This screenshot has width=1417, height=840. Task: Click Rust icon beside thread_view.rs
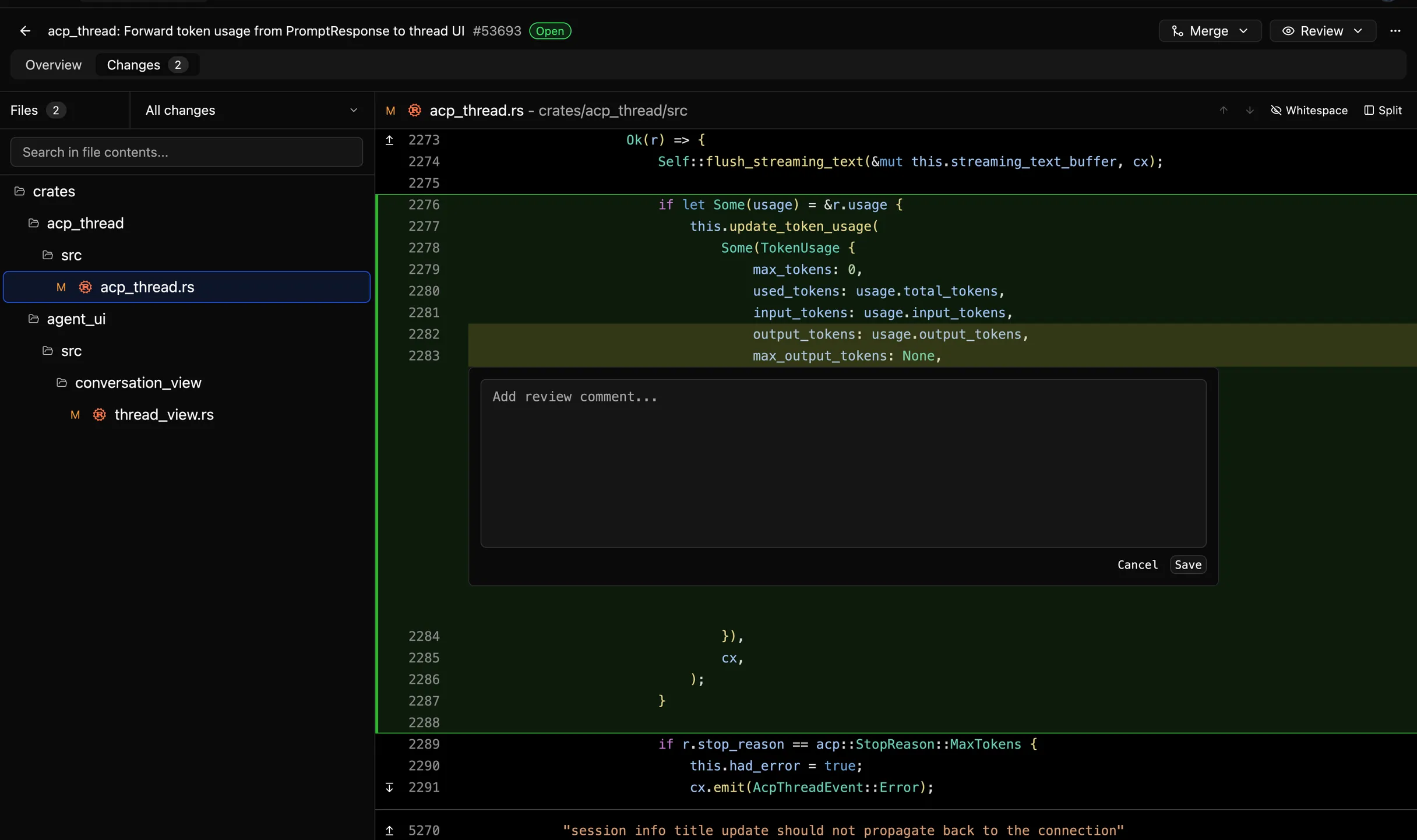(100, 415)
